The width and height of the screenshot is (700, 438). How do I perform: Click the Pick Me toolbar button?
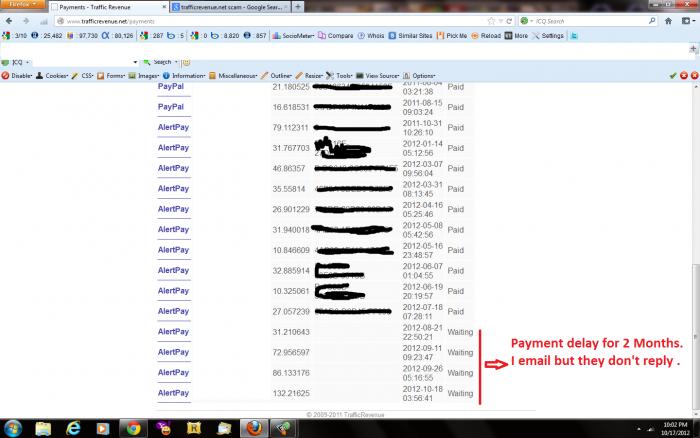click(x=452, y=36)
